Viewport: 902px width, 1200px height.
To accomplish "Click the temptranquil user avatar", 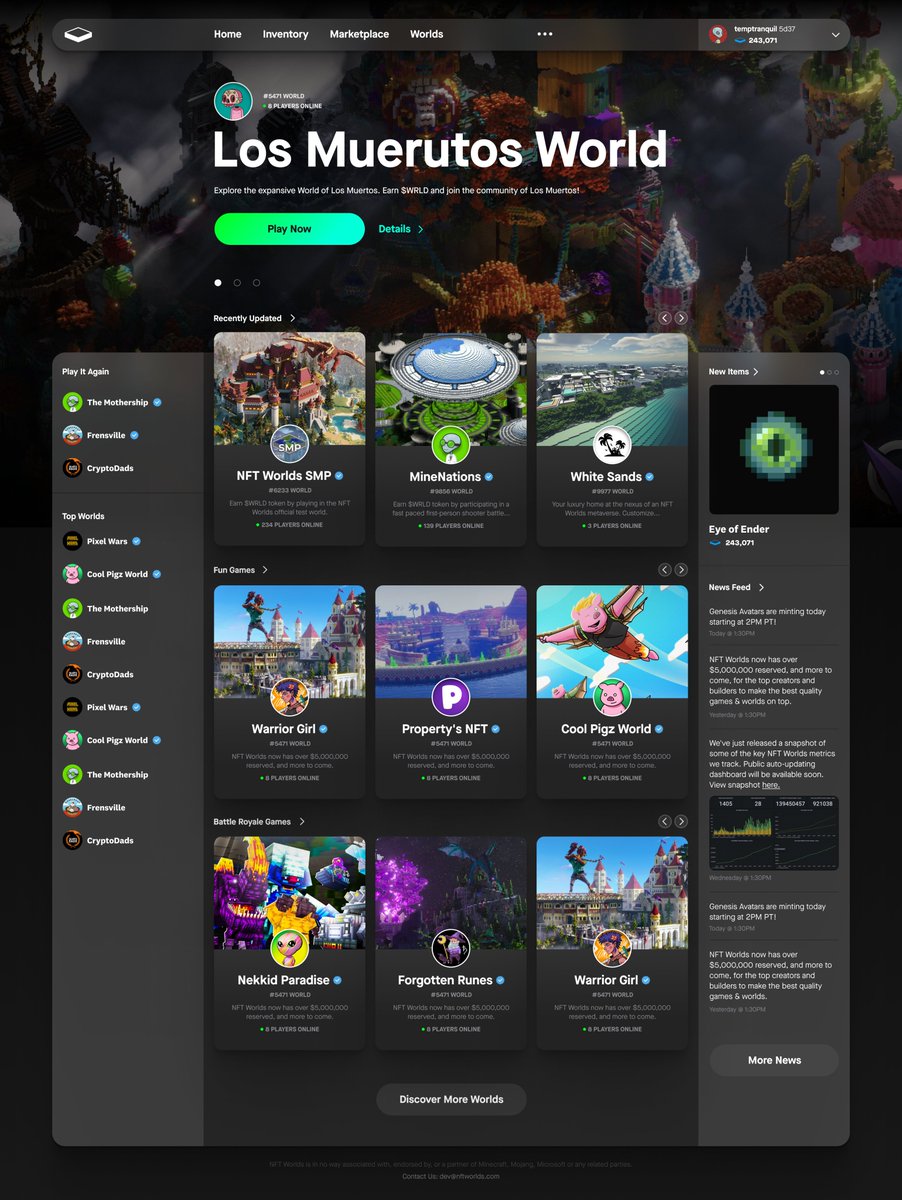I will (x=717, y=34).
